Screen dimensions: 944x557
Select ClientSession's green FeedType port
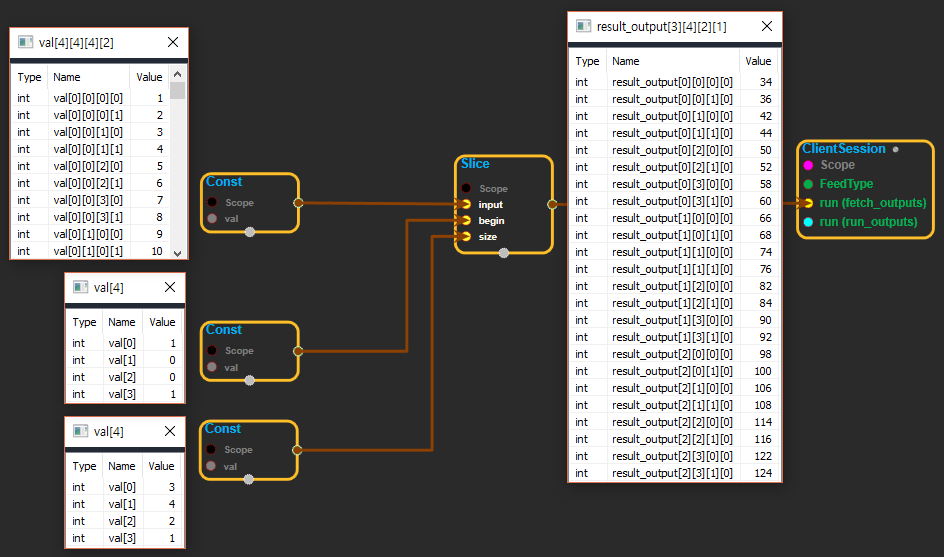pos(807,184)
